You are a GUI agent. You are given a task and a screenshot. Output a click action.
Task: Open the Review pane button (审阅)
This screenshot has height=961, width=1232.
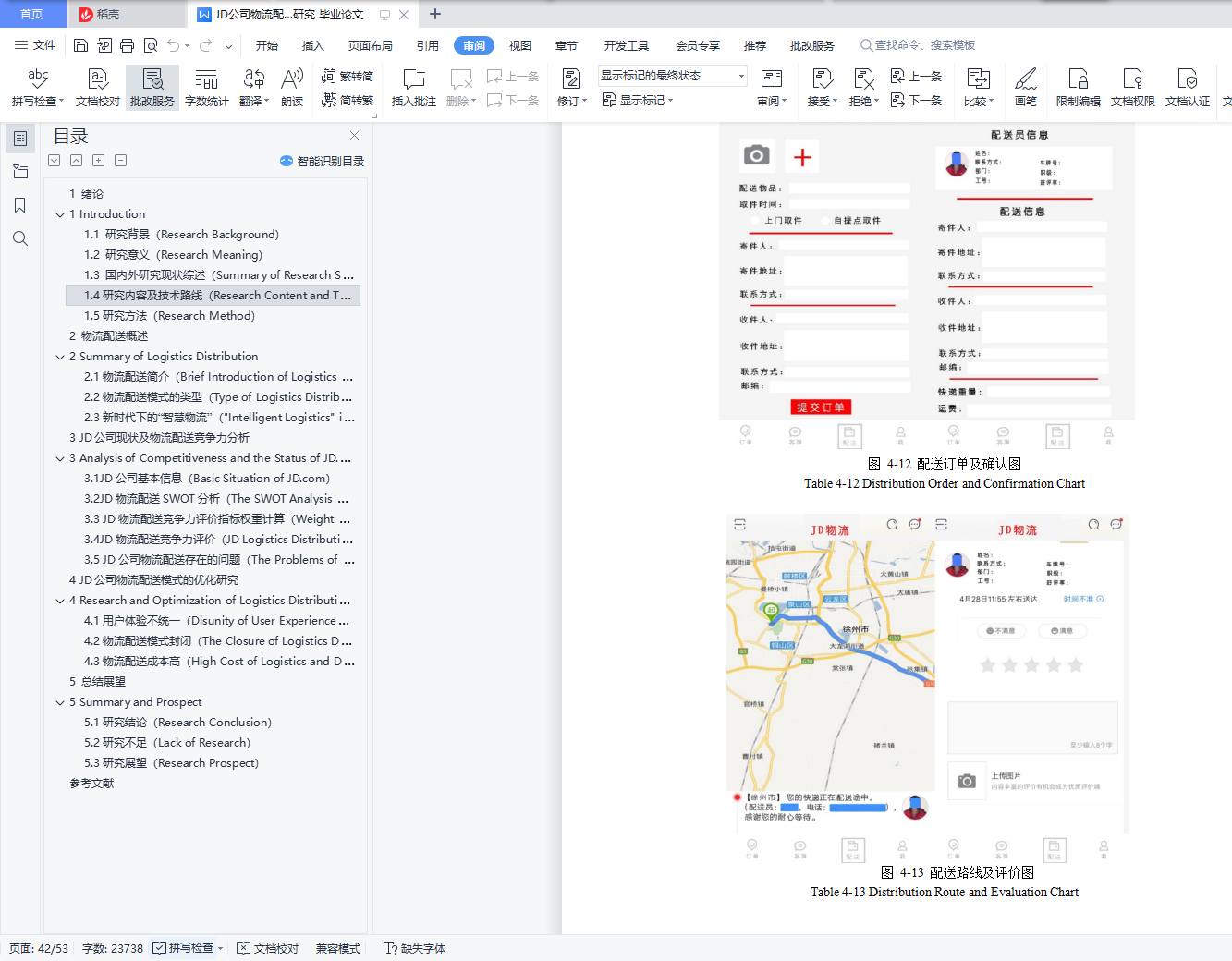tap(772, 88)
